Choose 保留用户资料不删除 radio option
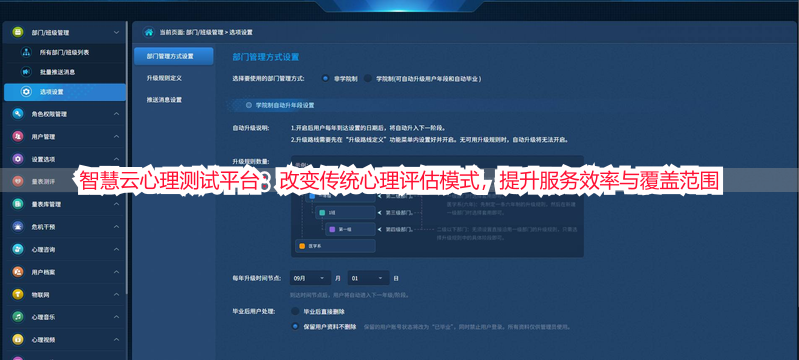The width and height of the screenshot is (799, 360). [295, 326]
